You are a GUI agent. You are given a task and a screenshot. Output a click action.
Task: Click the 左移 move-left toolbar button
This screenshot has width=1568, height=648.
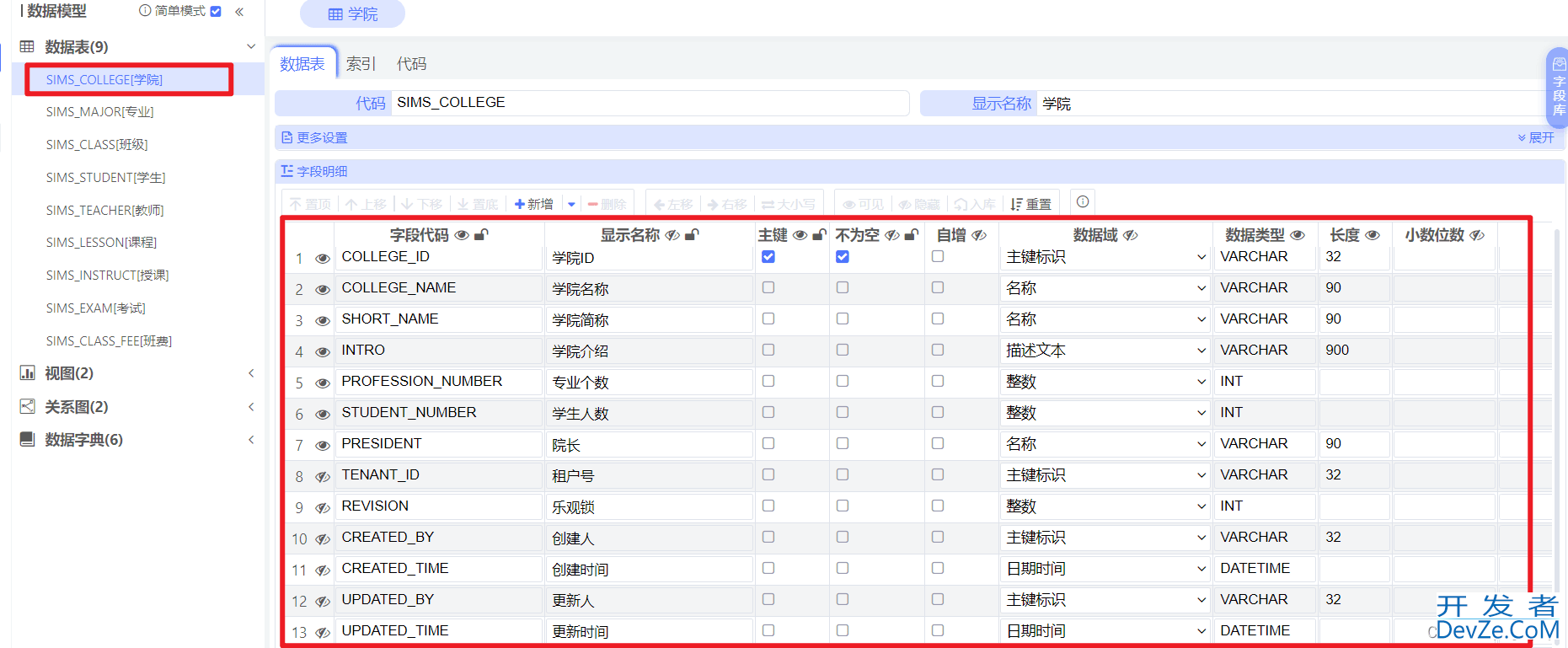click(673, 204)
